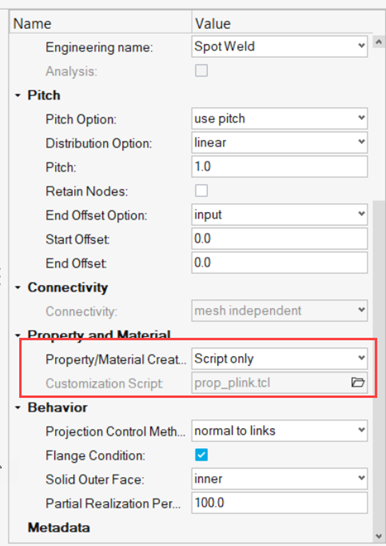The width and height of the screenshot is (386, 546).
Task: Collapse the Behavior section
Action: [x=18, y=407]
